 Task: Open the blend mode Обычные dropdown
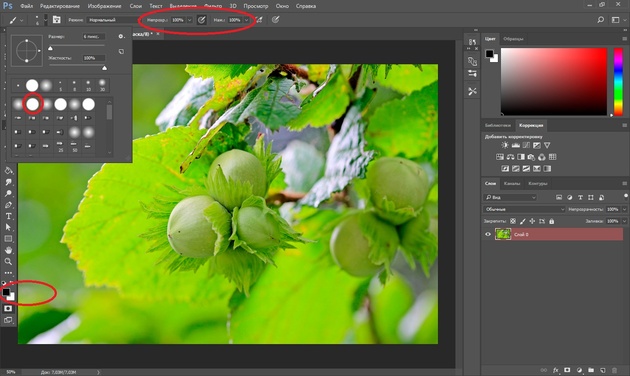524,209
